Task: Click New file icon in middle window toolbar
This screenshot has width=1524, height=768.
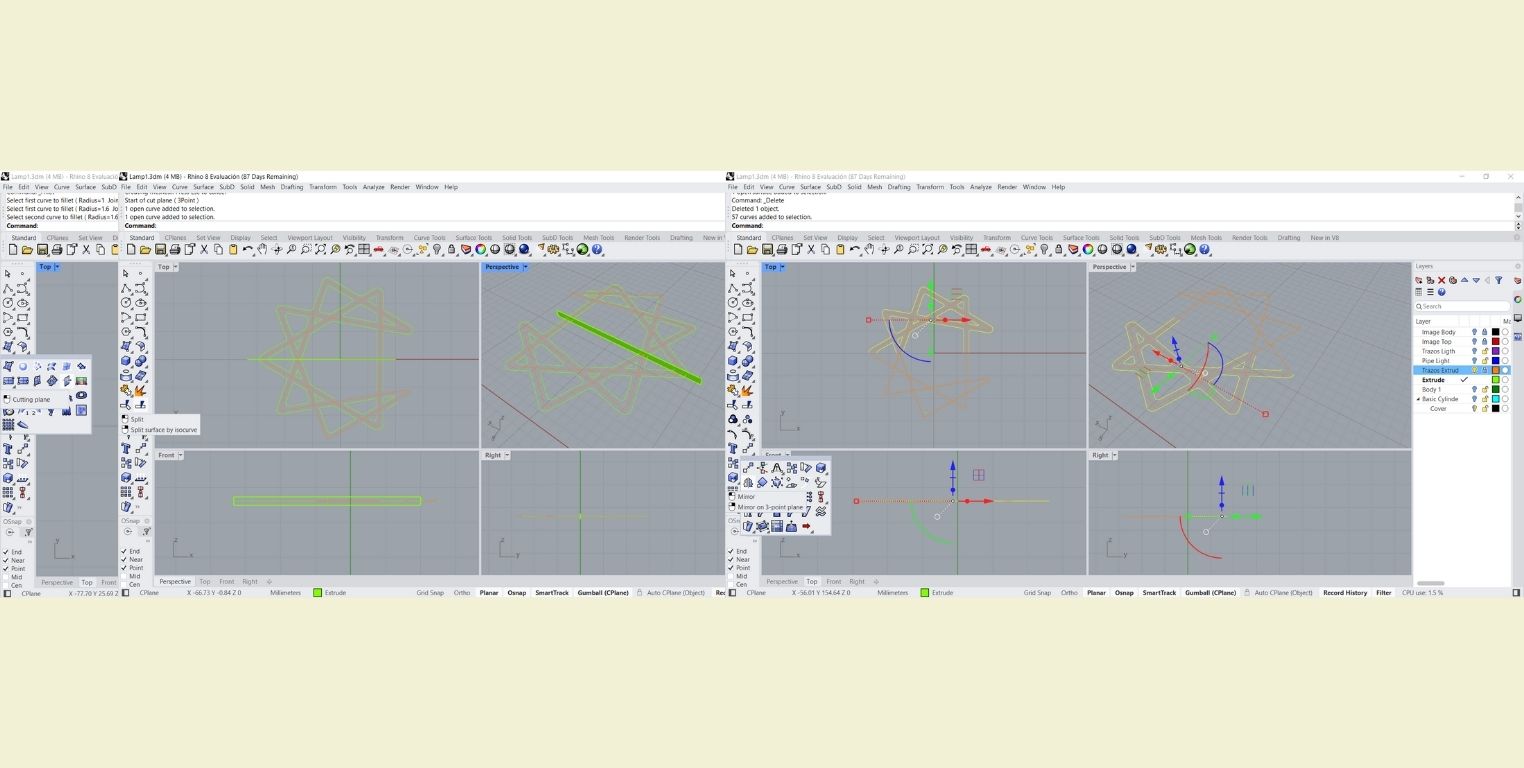Action: click(x=131, y=250)
